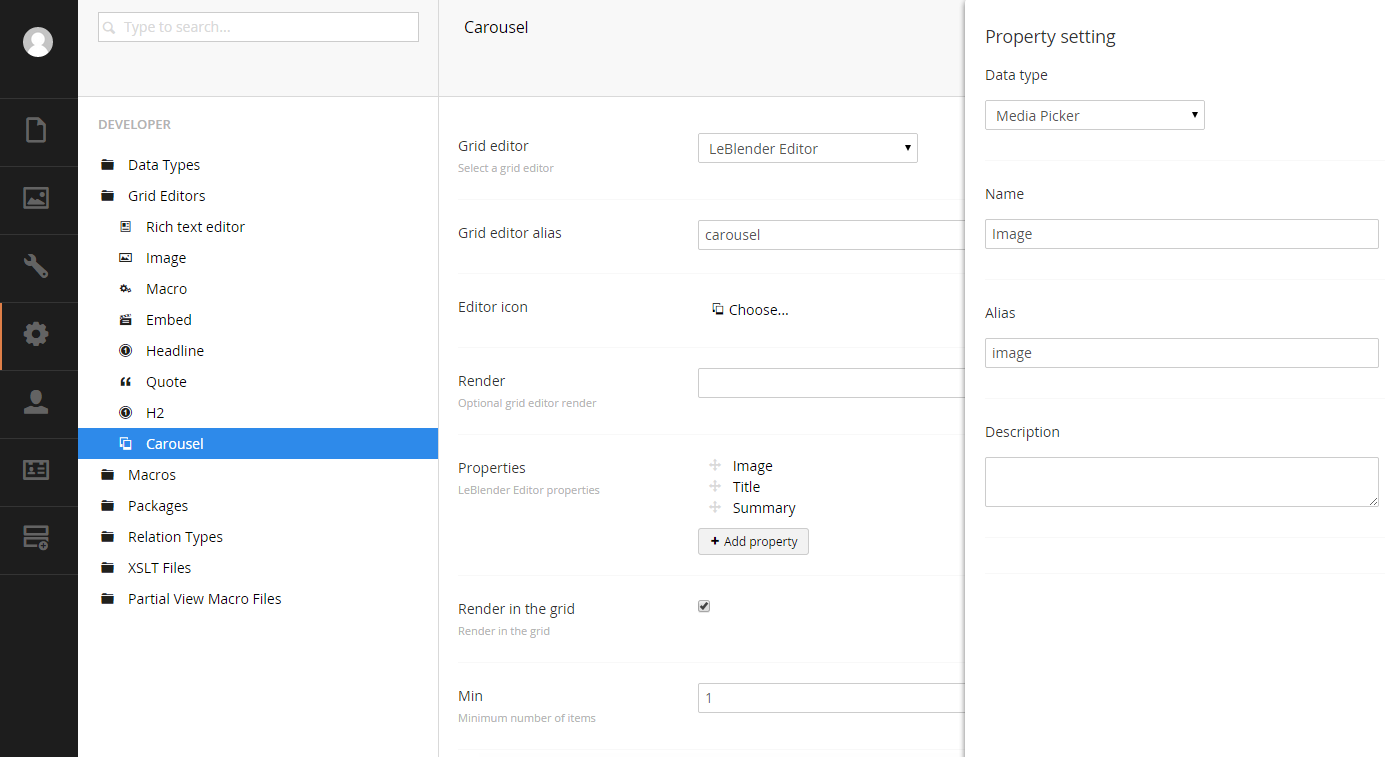Click the Editor icon Choose picker icon
Image resolution: width=1396 pixels, height=757 pixels.
[717, 309]
